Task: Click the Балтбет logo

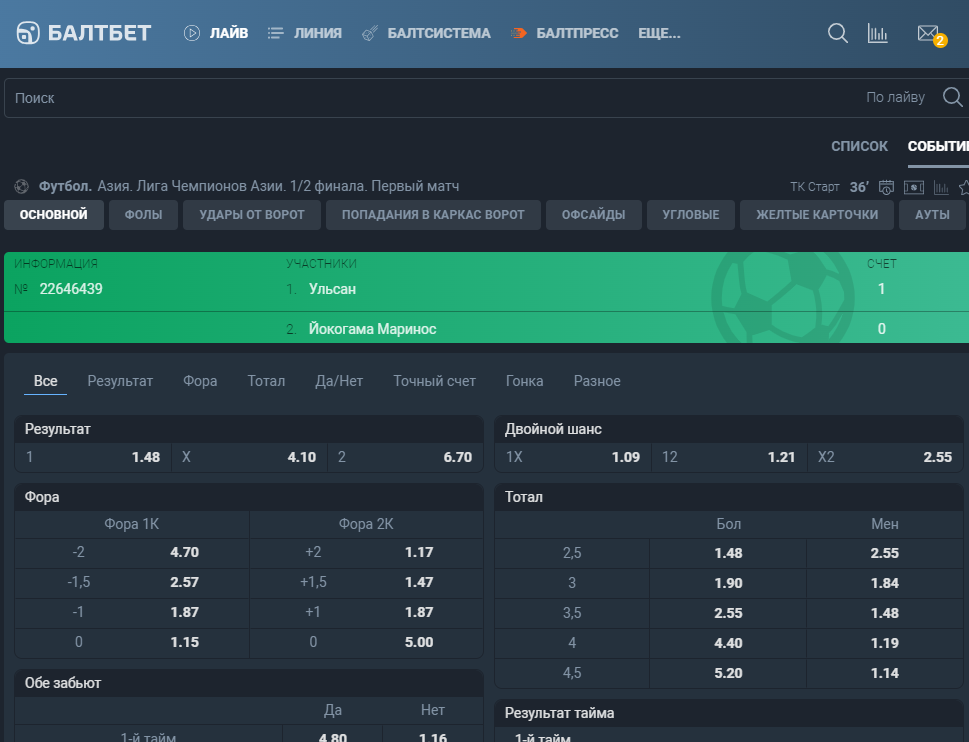Action: 83,33
